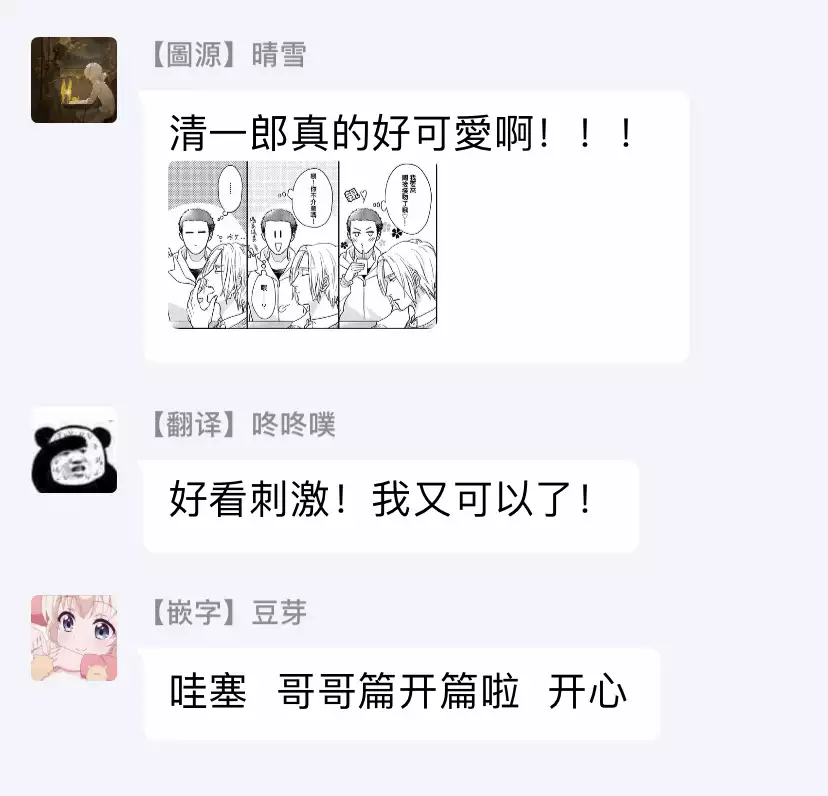Click the speech bubble in the right manga panel
This screenshot has height=796, width=828.
pyautogui.click(x=409, y=199)
